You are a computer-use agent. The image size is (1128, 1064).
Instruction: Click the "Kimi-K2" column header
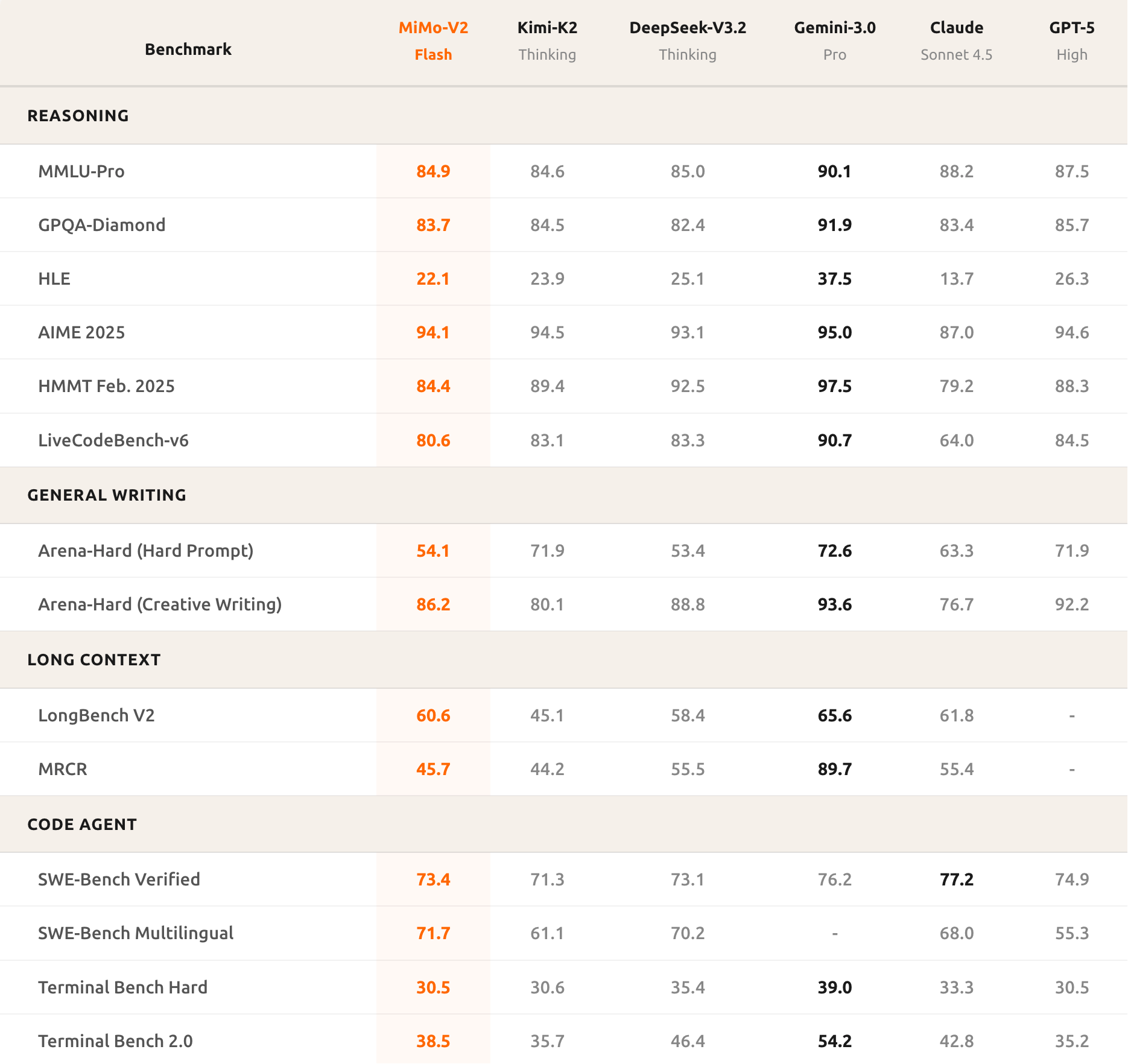(547, 28)
